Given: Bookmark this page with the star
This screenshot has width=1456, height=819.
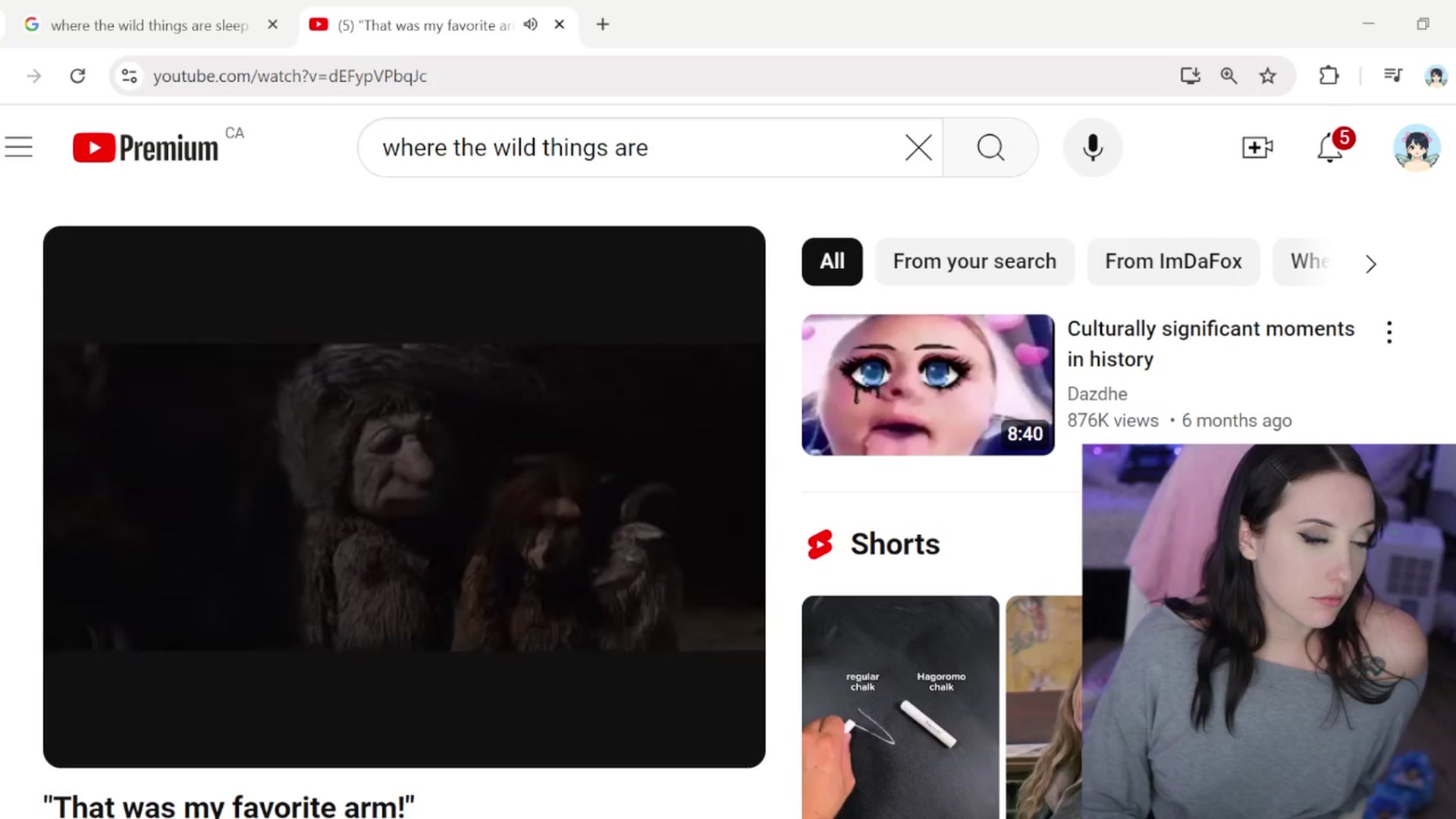Looking at the screenshot, I should [1268, 76].
